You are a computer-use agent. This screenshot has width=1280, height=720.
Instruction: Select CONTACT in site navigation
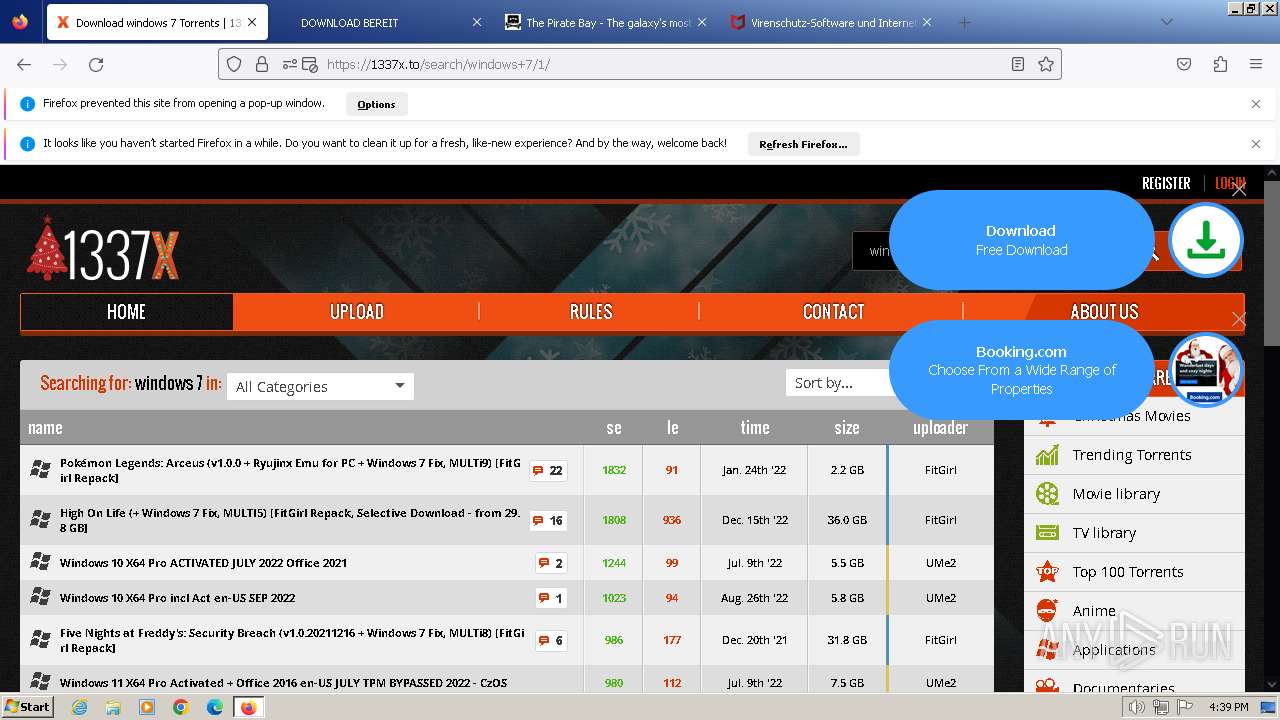[833, 312]
